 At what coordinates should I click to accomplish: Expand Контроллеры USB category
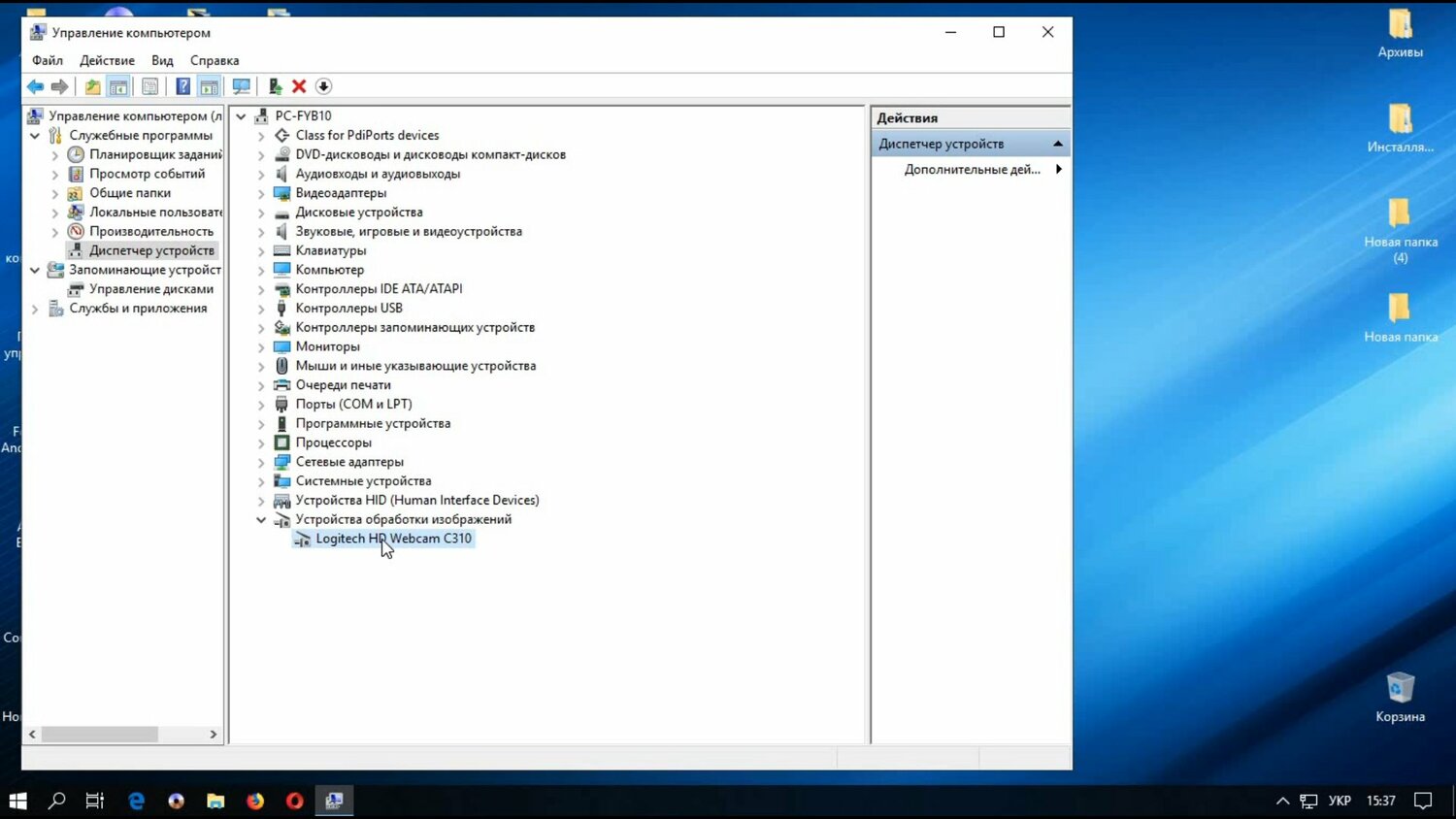coord(261,309)
